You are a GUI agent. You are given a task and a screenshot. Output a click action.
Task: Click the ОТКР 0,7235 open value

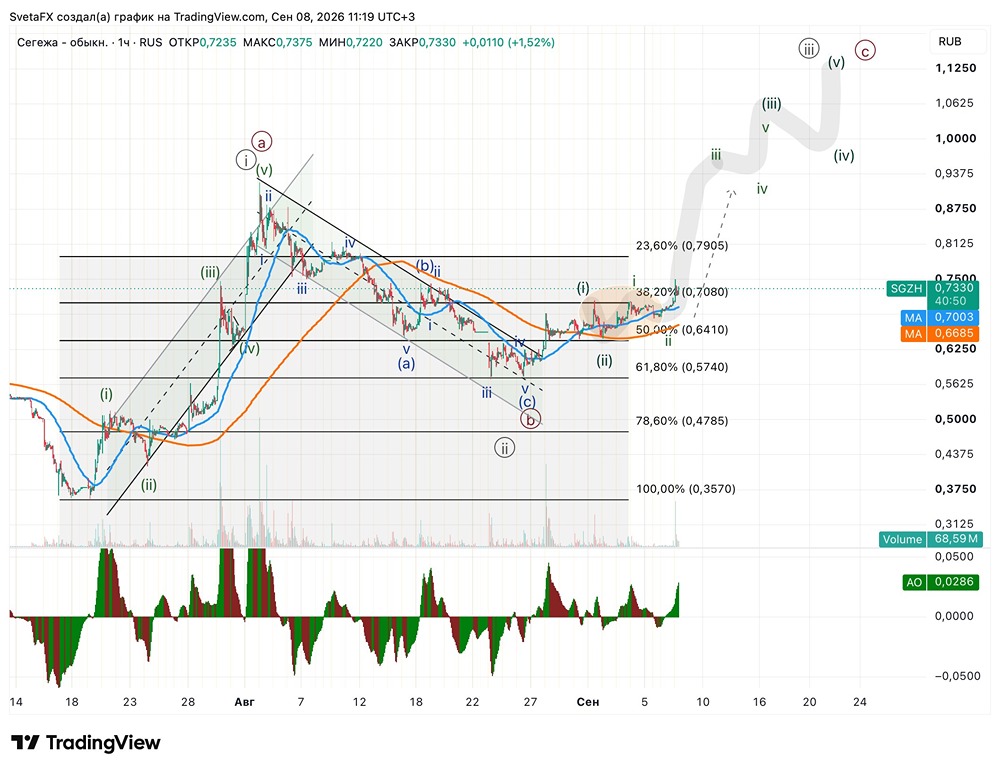202,42
